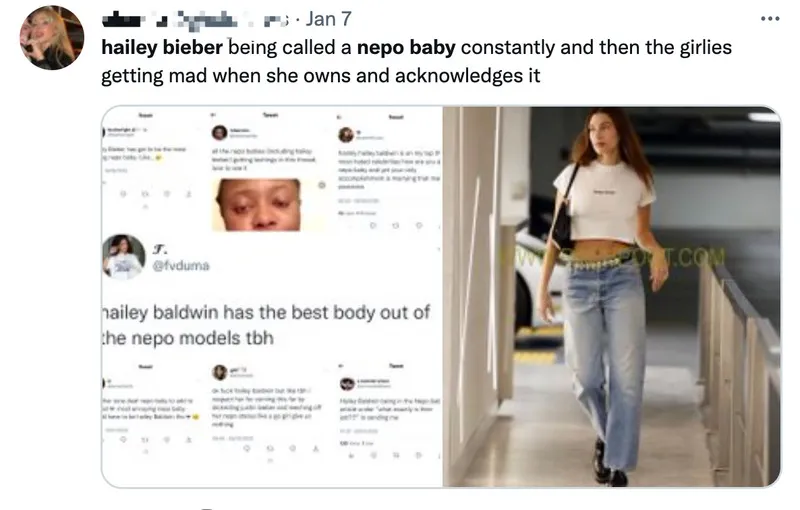Click the small avatar of bottom-middle mini tweet
This screenshot has width=800, height=510.
(x=220, y=372)
